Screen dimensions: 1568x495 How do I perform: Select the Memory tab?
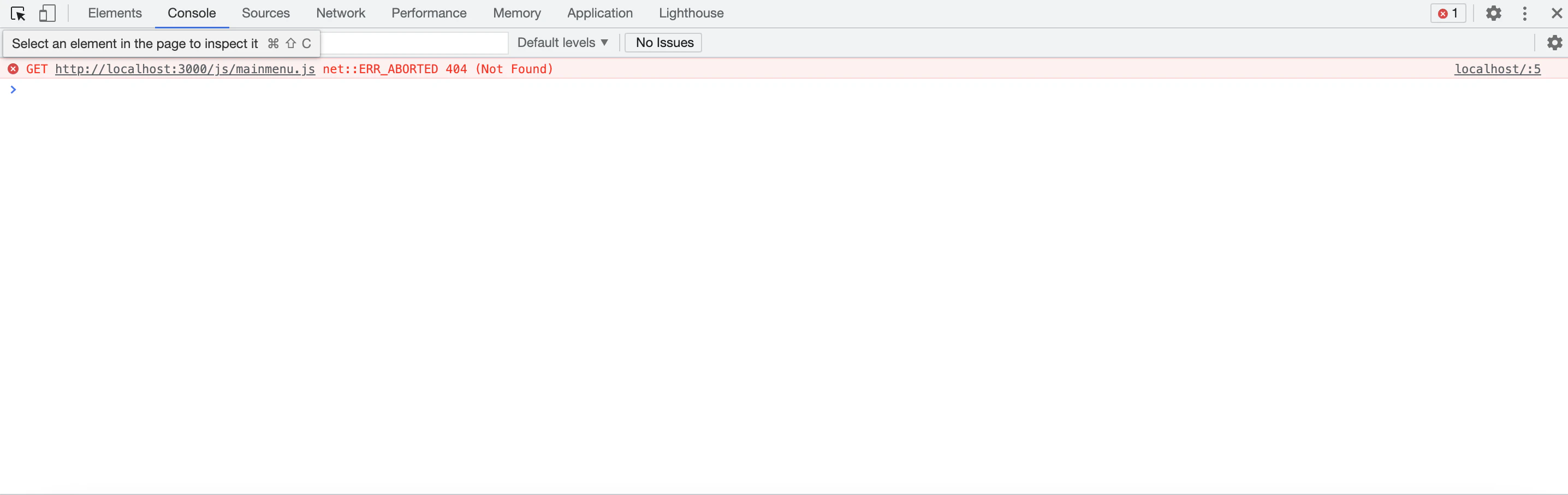click(516, 13)
